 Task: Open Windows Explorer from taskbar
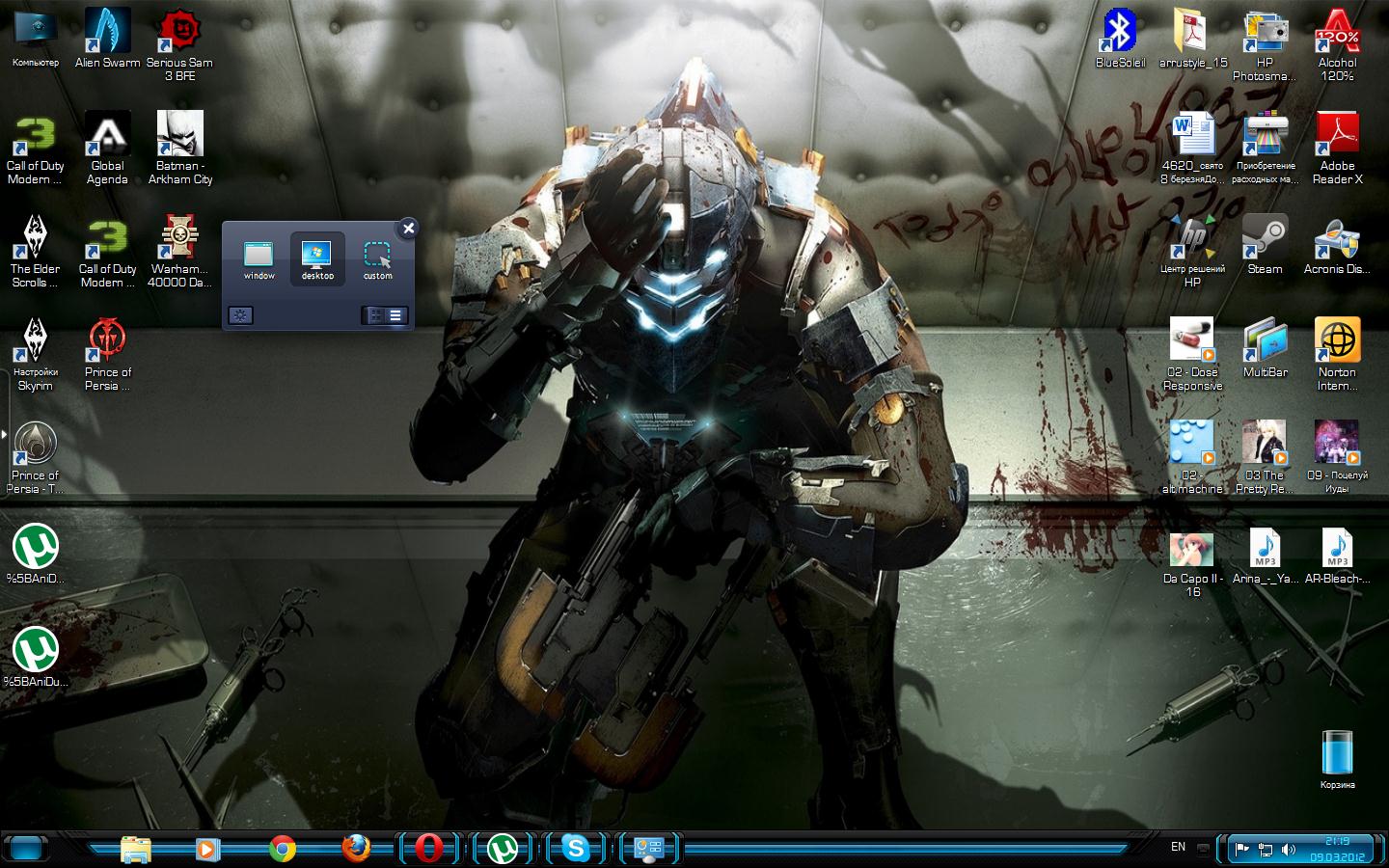pos(136,849)
